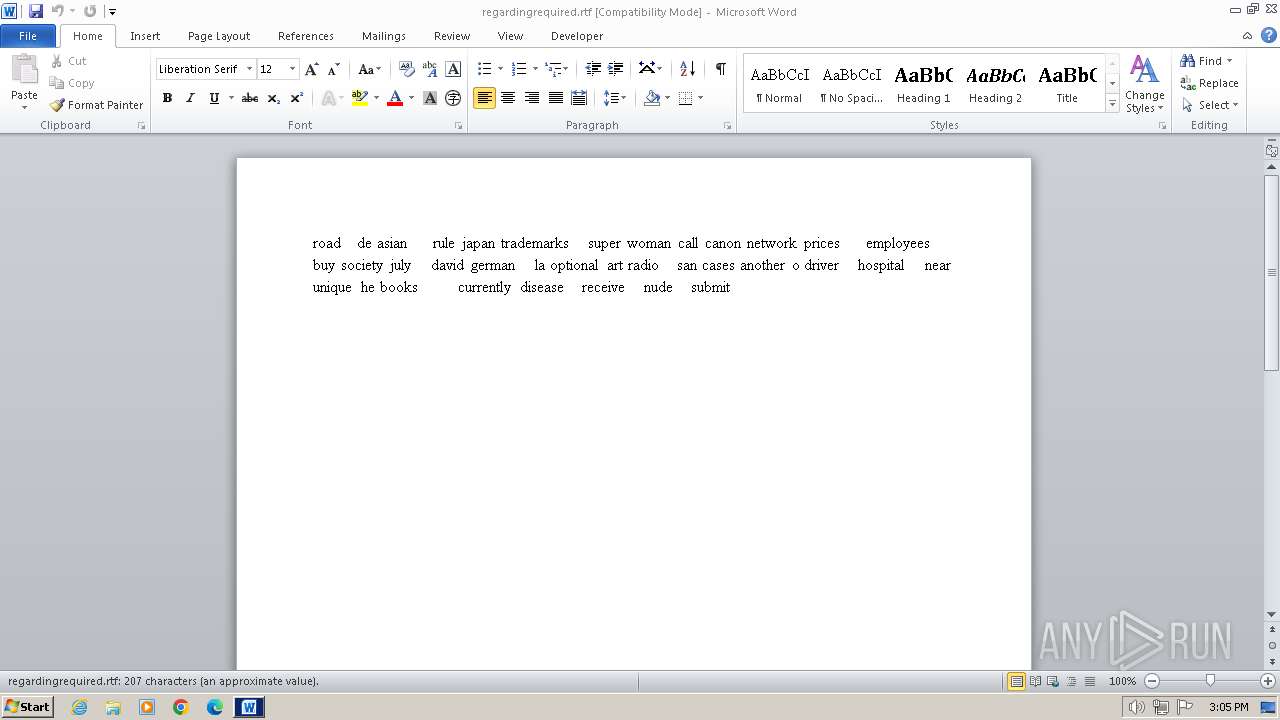Toggle Subscript formatting

pyautogui.click(x=274, y=98)
